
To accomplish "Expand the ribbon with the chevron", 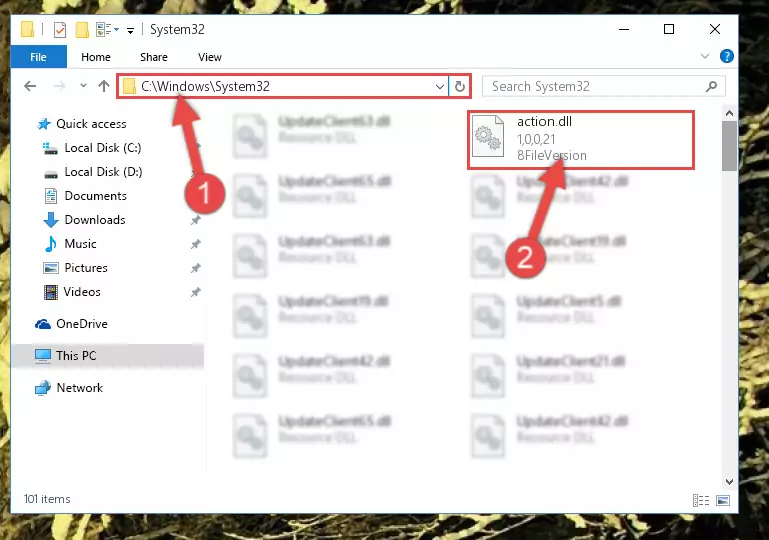I will (x=705, y=56).
